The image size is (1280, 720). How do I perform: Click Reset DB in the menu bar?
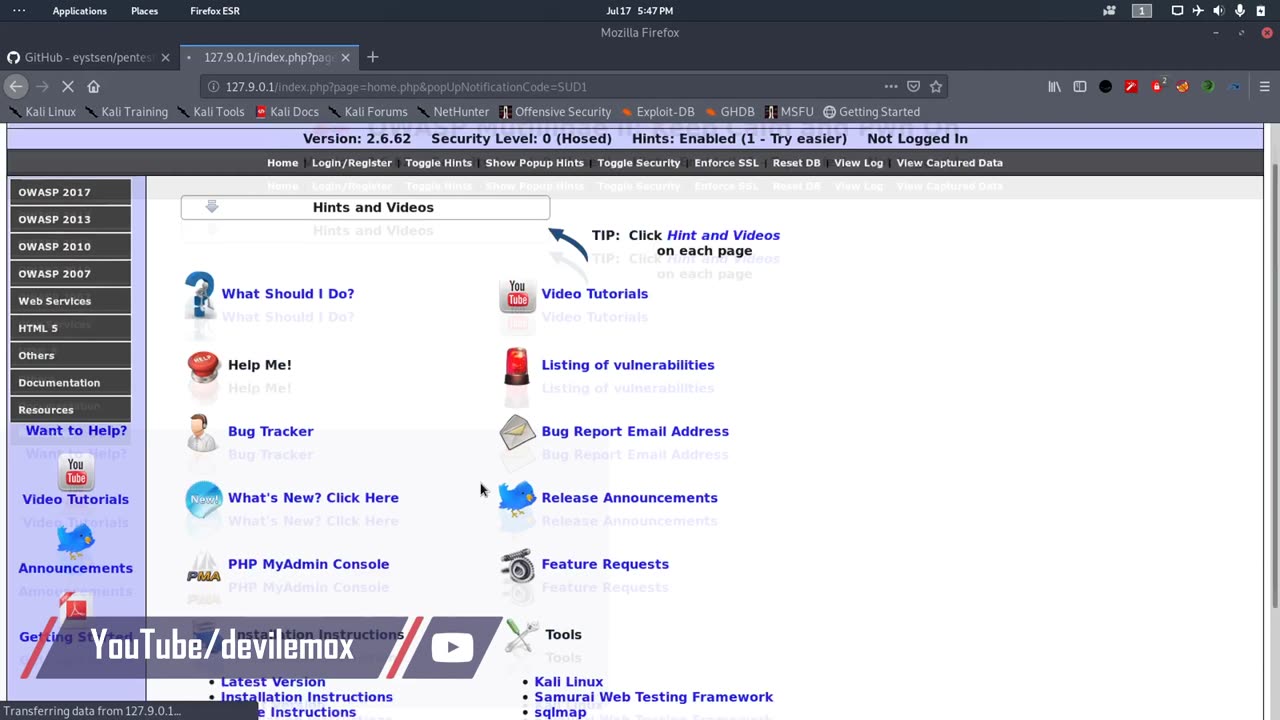796,163
